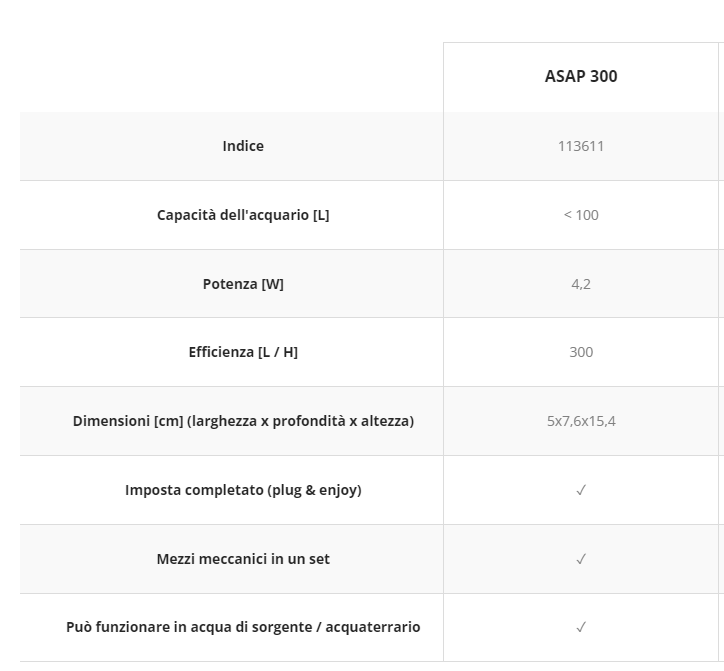Select the Mezzi meccanici in un set label
The image size is (724, 671).
tap(243, 559)
